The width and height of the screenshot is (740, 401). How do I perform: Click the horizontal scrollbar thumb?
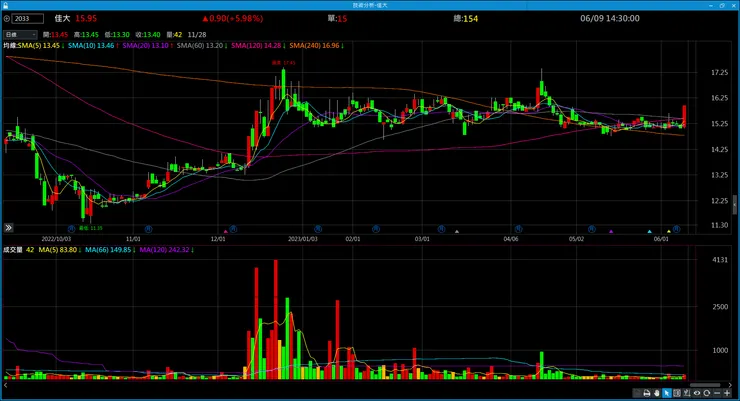tap(705, 385)
